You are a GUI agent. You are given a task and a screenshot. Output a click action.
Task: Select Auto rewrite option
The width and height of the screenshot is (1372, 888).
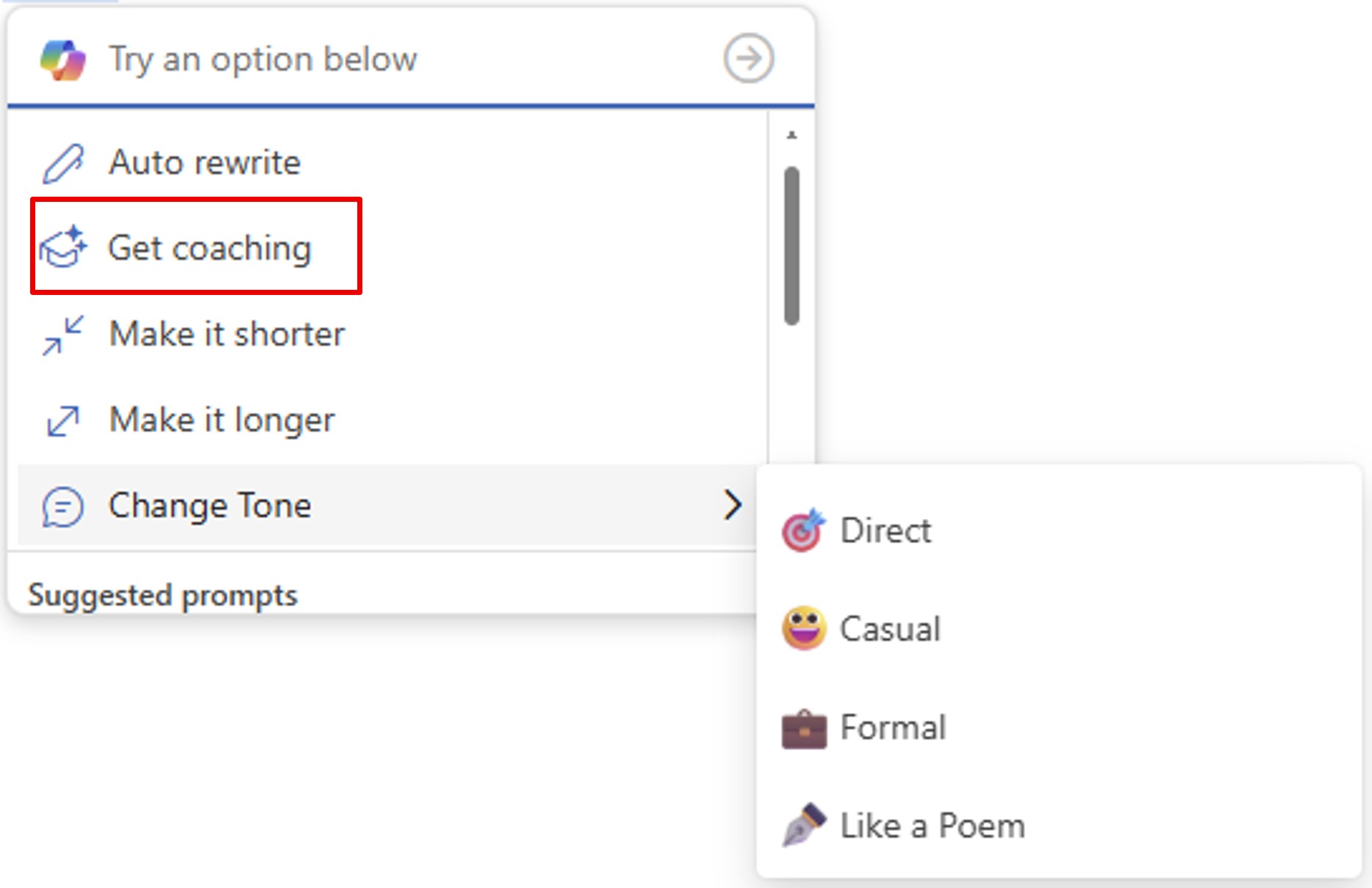pyautogui.click(x=205, y=163)
